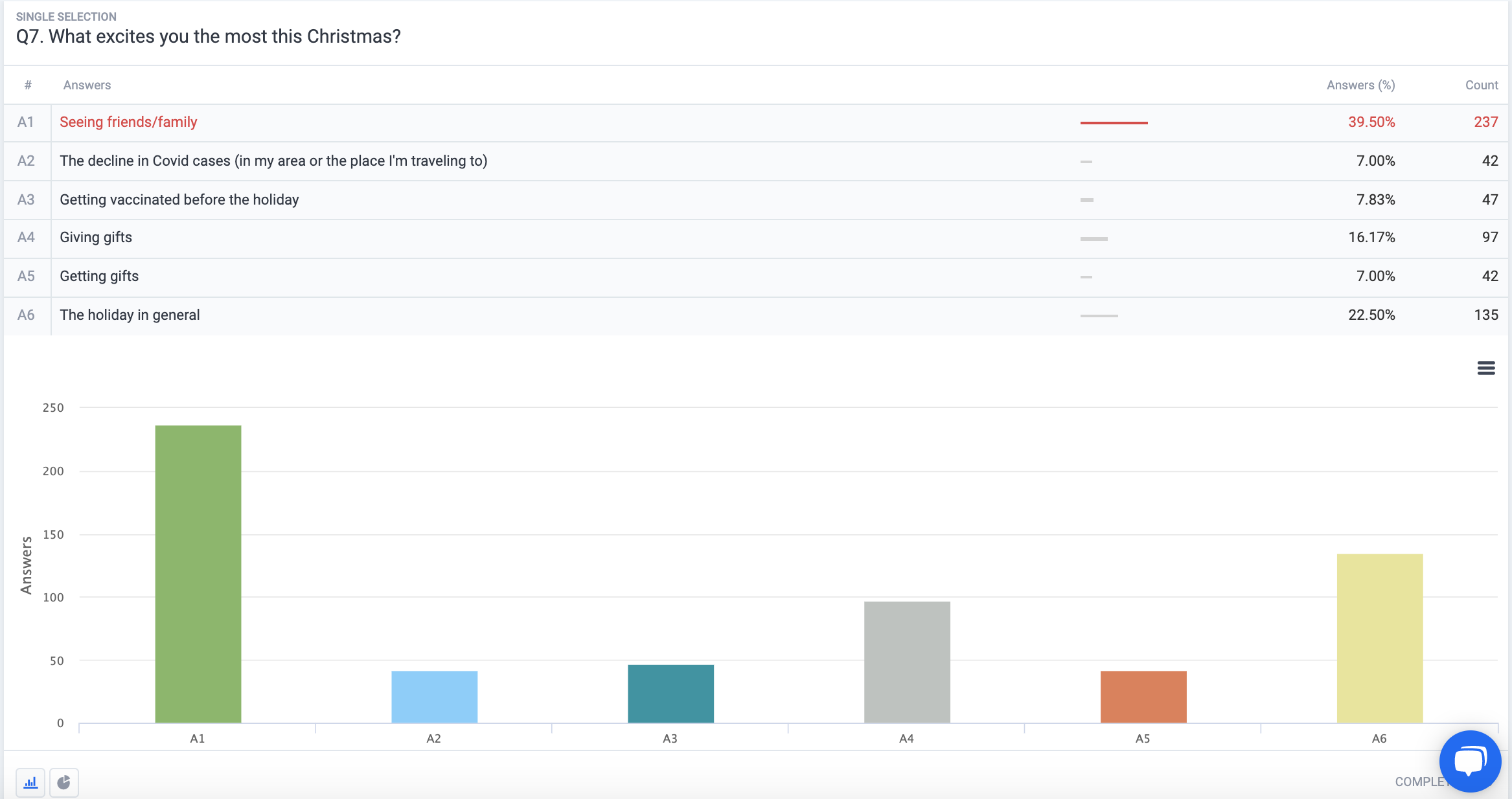Sort by the Answers (%) column header
The image size is (1512, 799).
click(x=1360, y=85)
